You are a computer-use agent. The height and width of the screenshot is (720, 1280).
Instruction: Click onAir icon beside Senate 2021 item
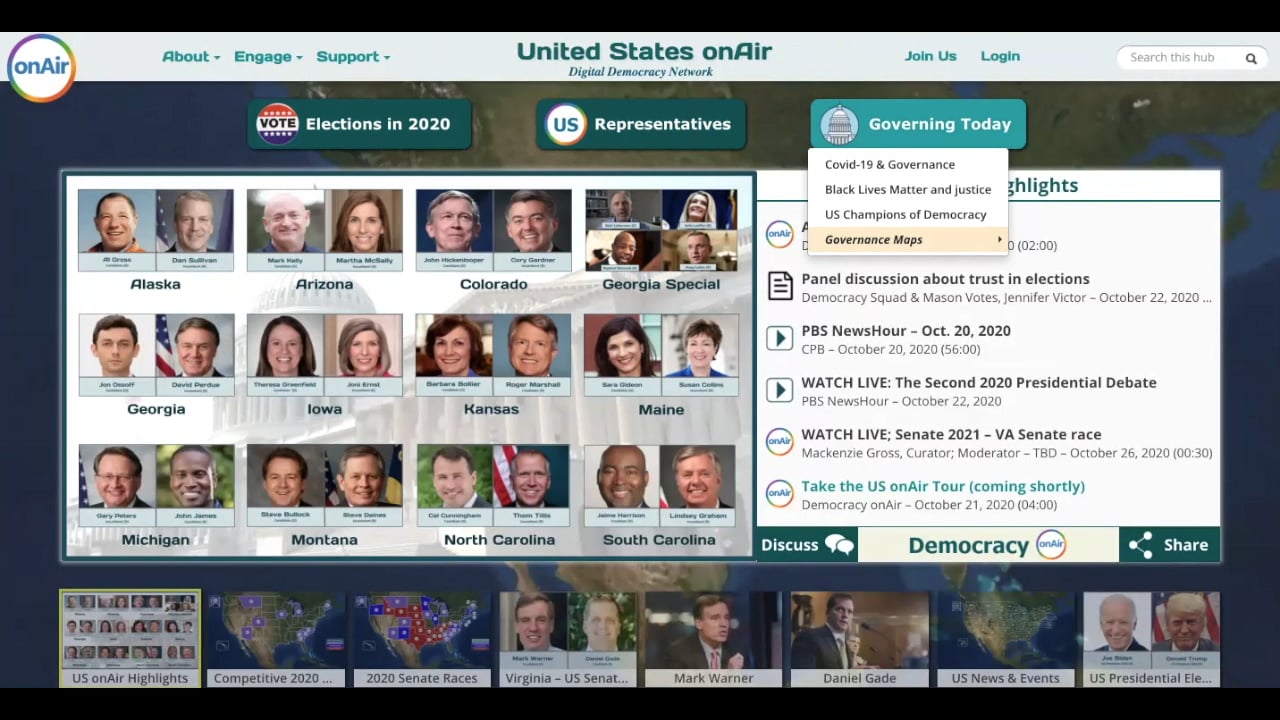(x=779, y=442)
